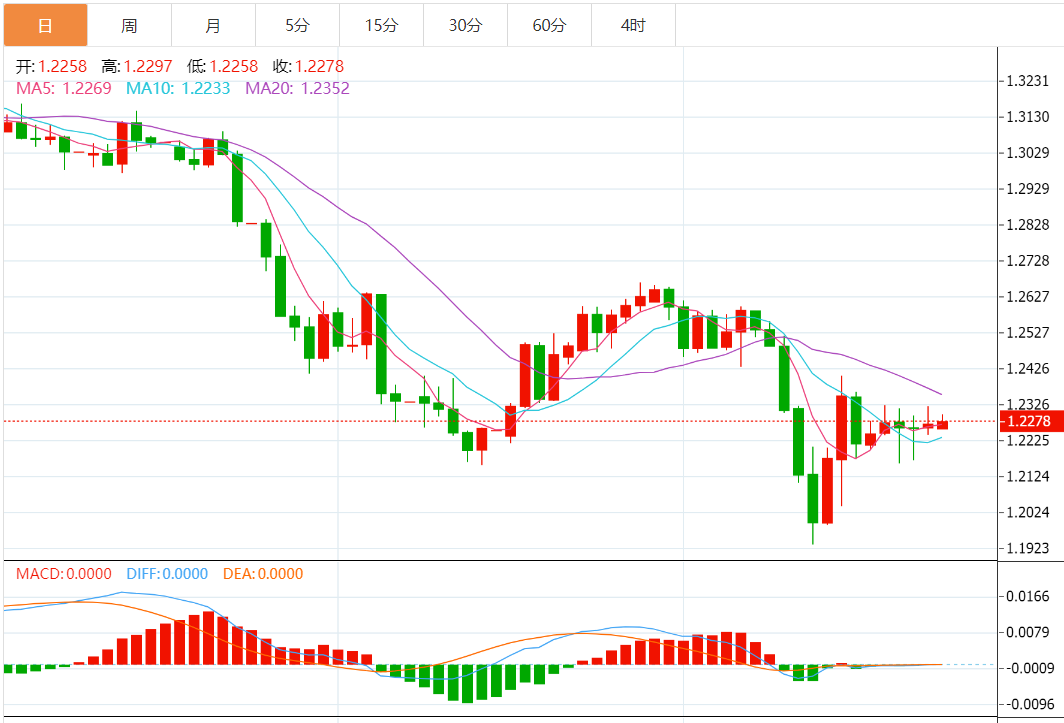The width and height of the screenshot is (1064, 723).
Task: Open the 30分 timeframe tab
Action: pos(466,25)
